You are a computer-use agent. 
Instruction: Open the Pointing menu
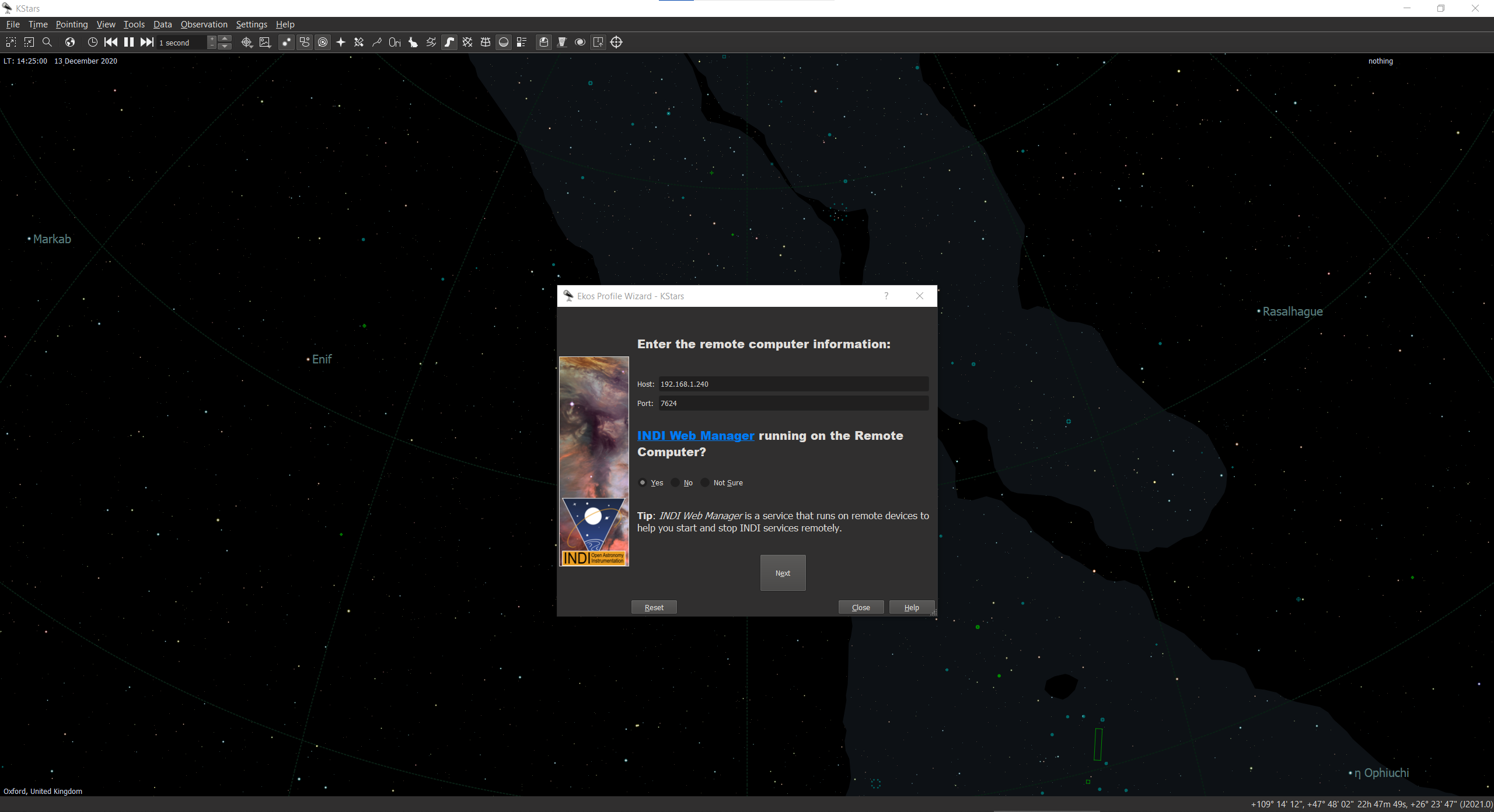point(71,24)
